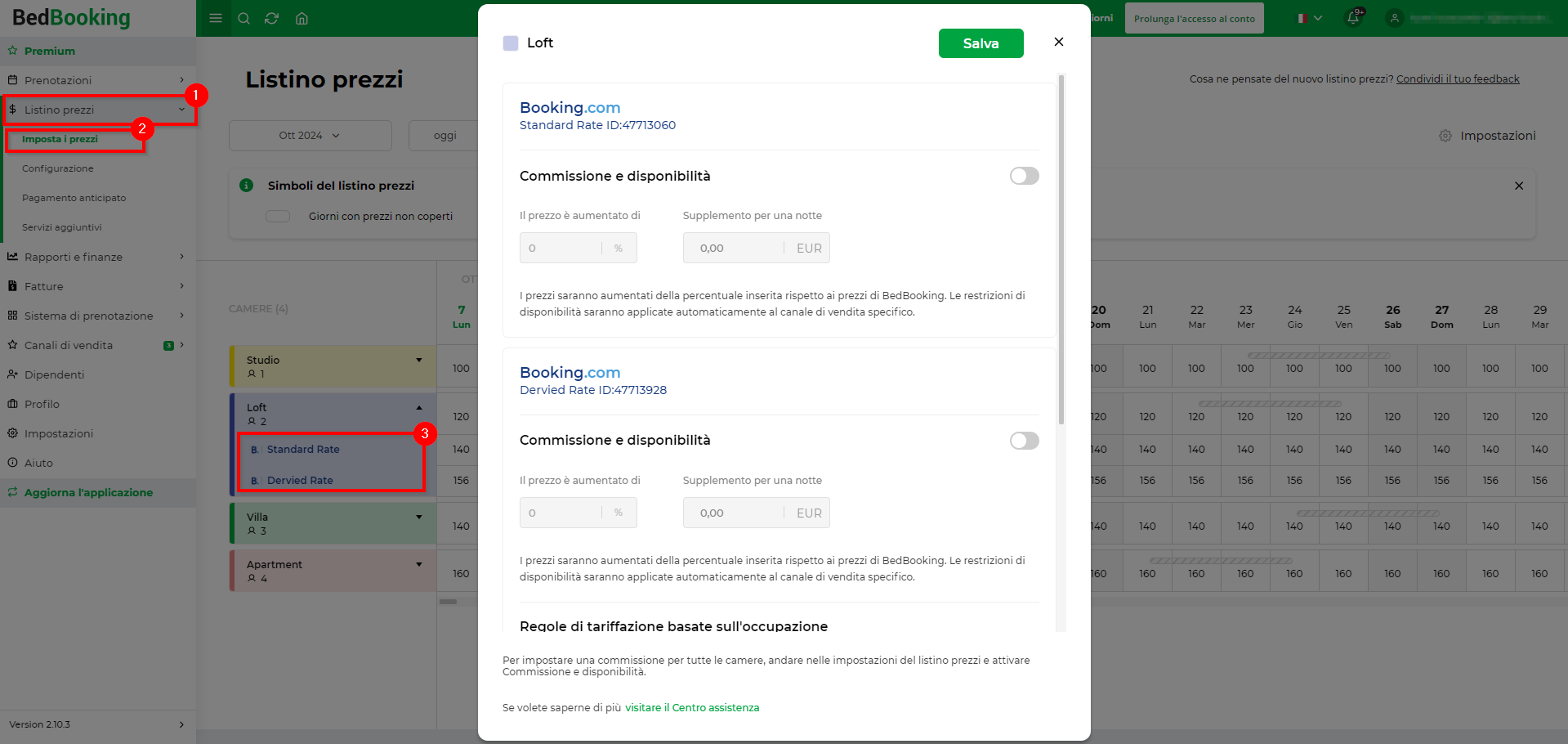The image size is (1568, 744).
Task: Open Pagamento anticipato submenu item
Action: [74, 198]
